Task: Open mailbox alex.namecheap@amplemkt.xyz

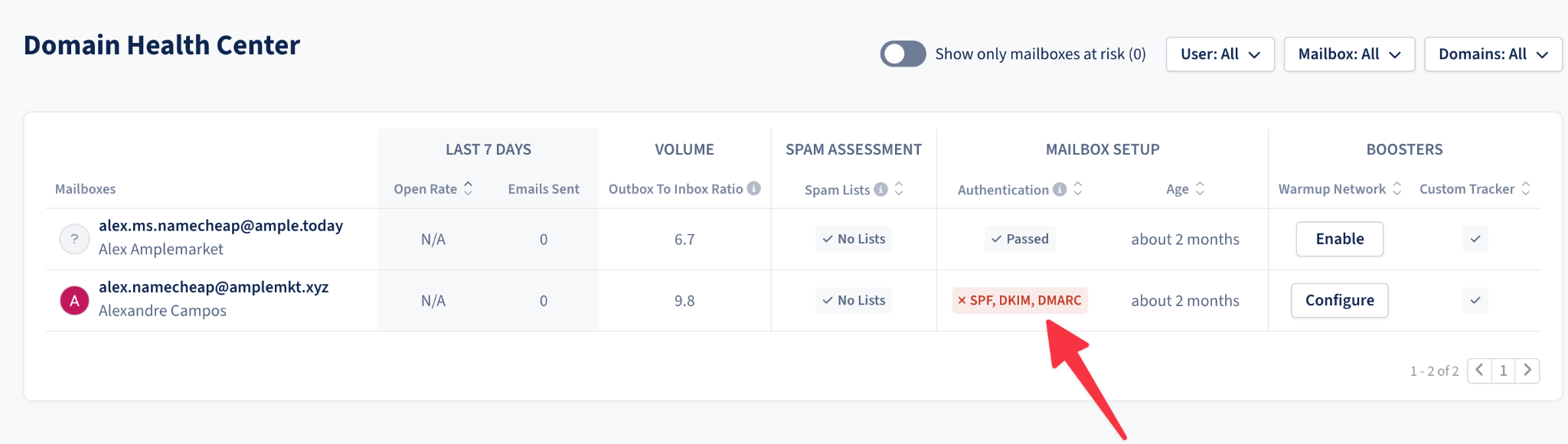Action: 214,287
